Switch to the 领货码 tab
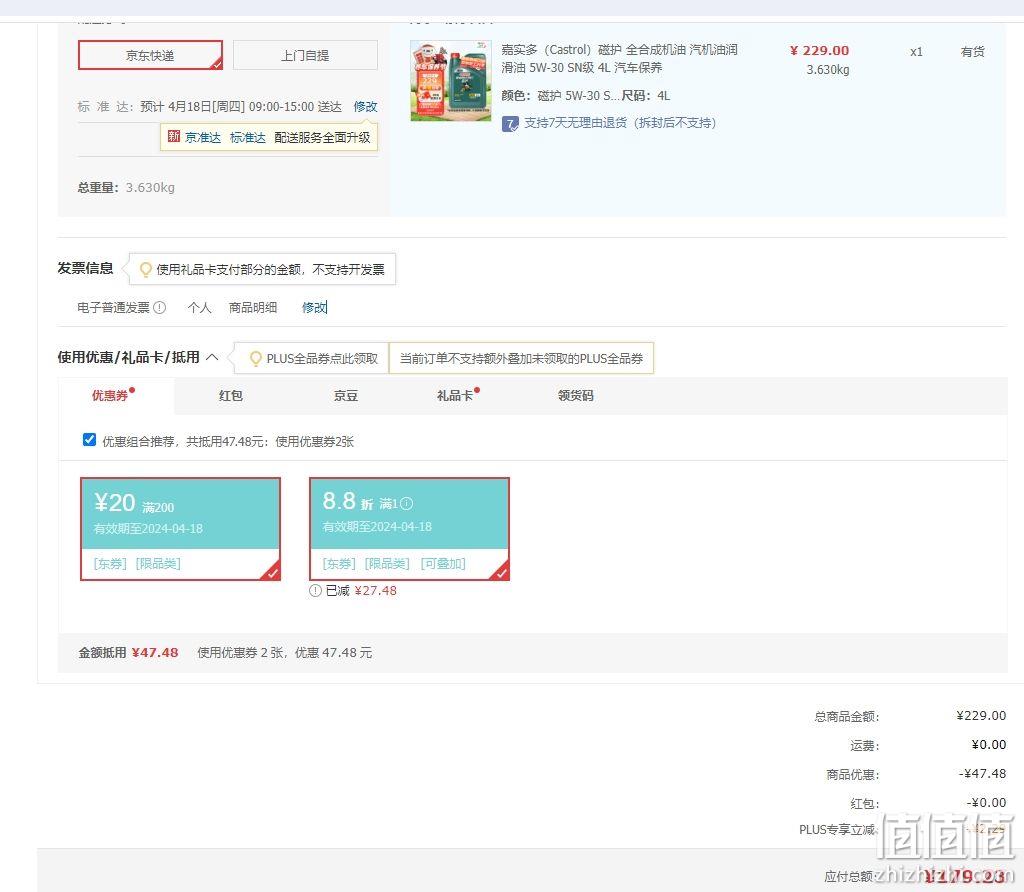This screenshot has width=1024, height=892. [x=575, y=396]
